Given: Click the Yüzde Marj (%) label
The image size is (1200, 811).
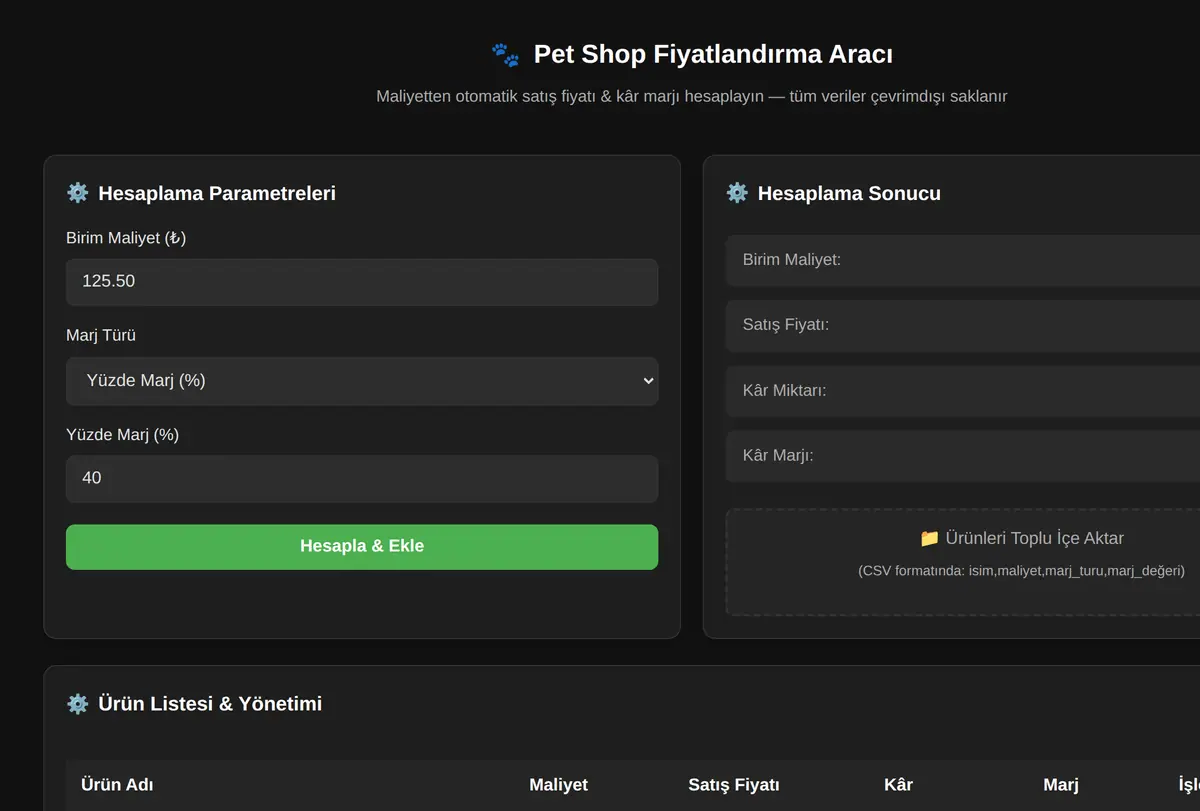Looking at the screenshot, I should tap(122, 434).
